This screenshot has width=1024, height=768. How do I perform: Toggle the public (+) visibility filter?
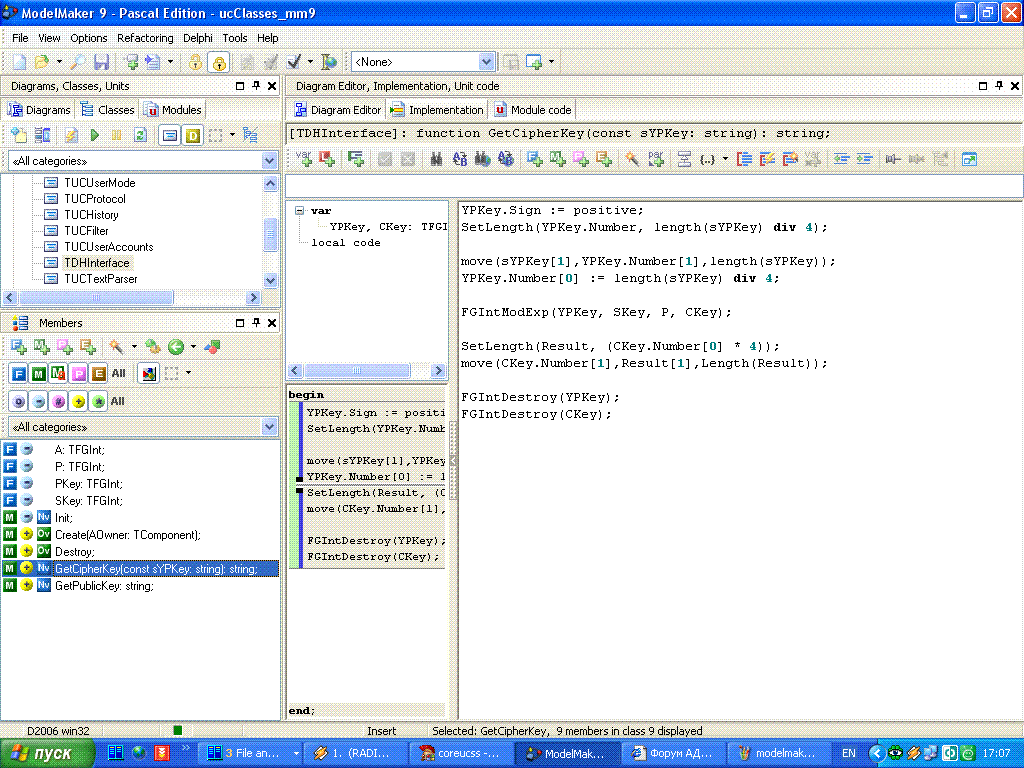pos(78,401)
